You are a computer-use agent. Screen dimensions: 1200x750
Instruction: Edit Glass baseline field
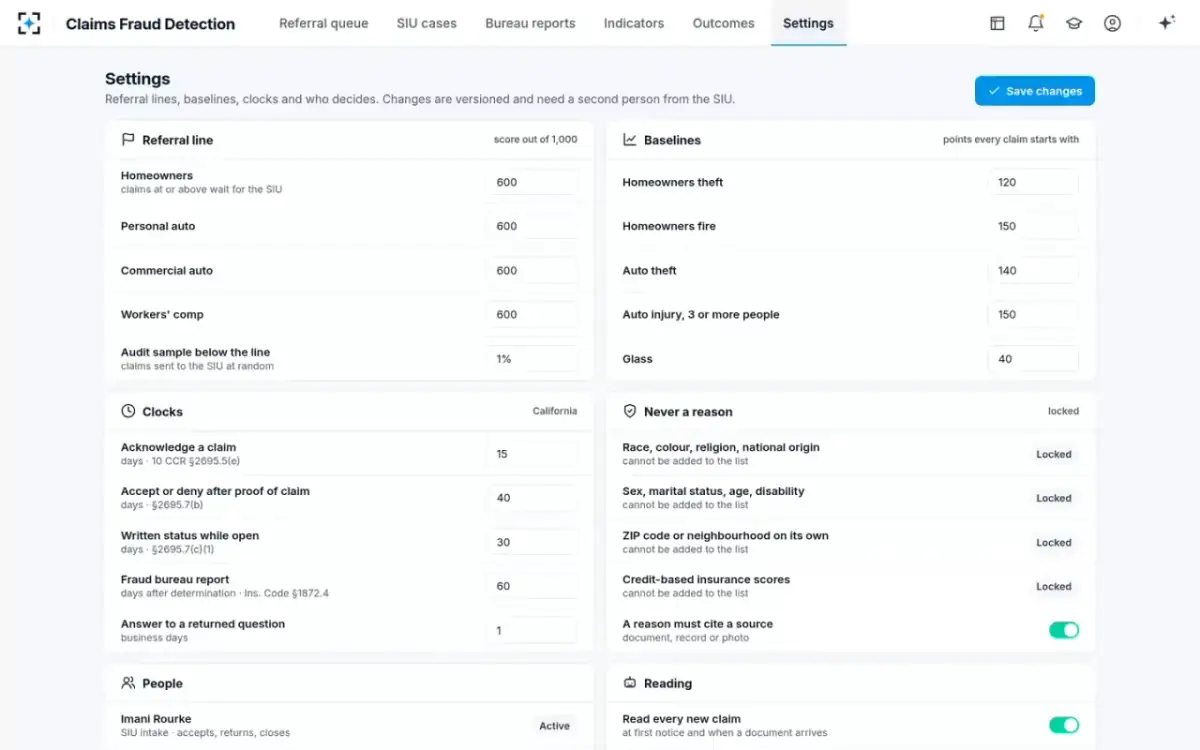1033,359
